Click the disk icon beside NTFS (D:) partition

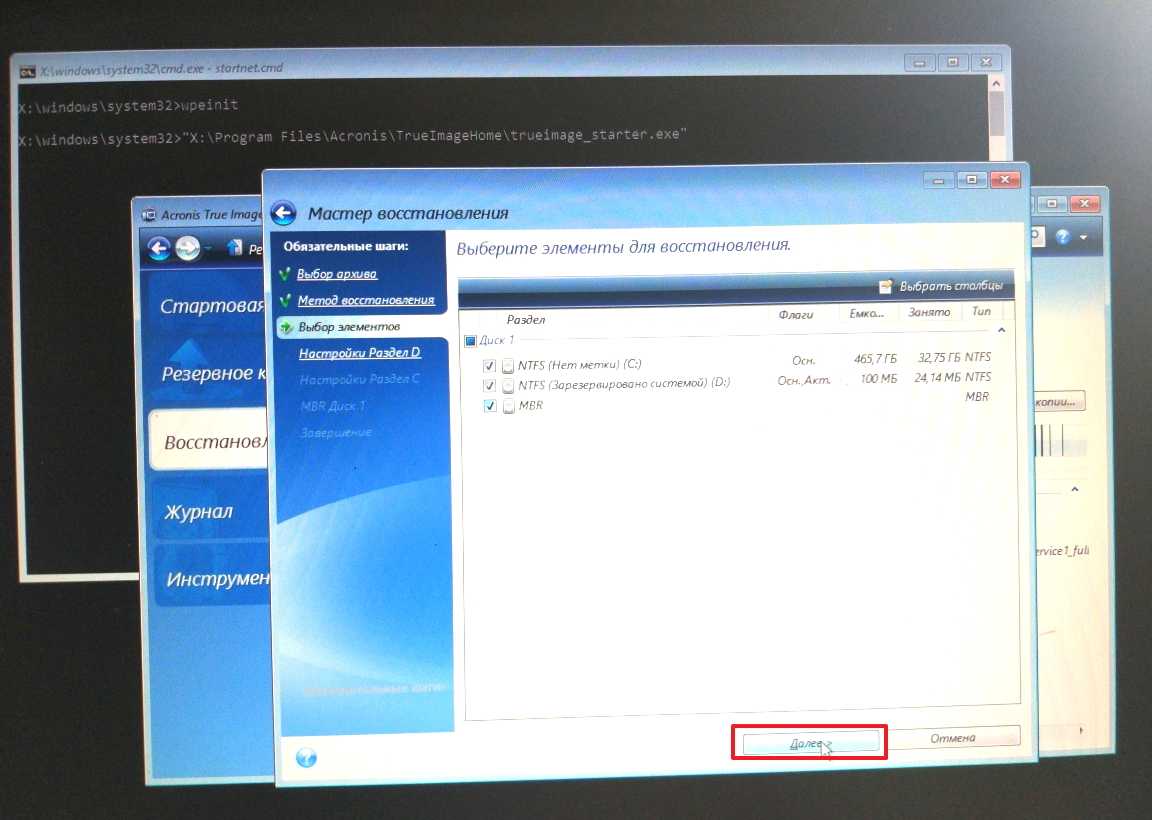508,385
